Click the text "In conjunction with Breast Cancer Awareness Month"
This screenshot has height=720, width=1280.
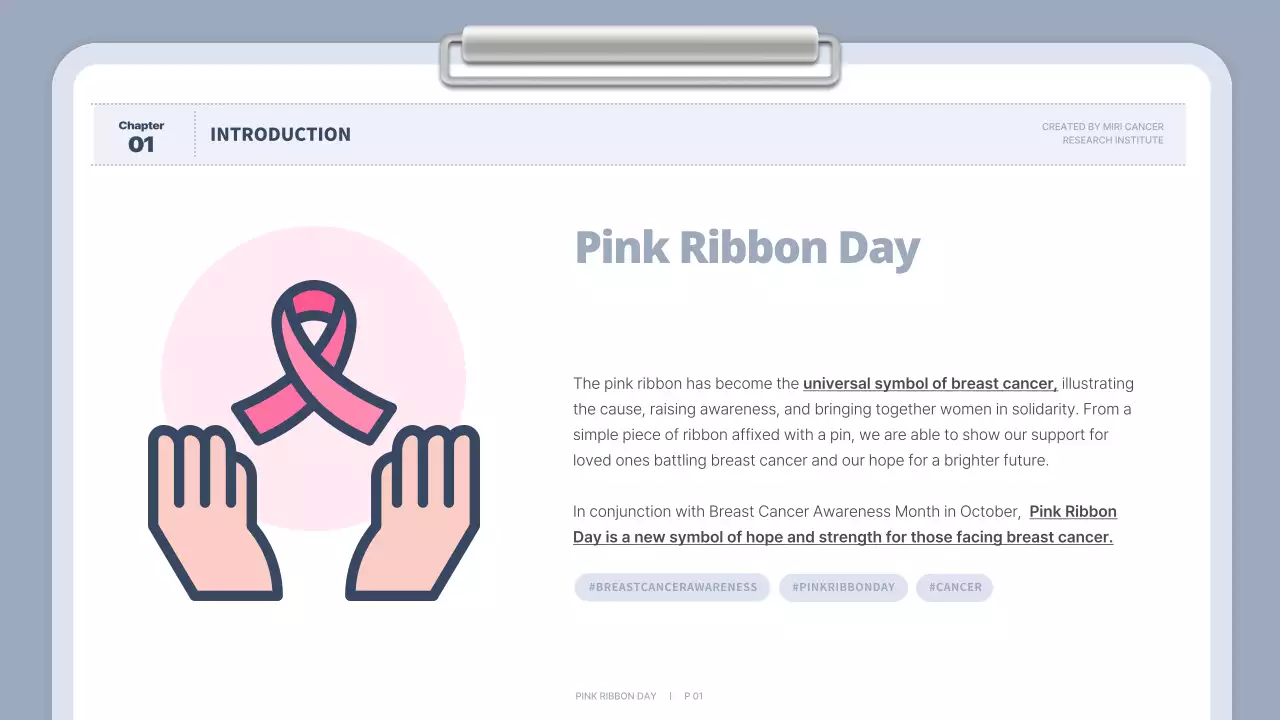click(795, 512)
